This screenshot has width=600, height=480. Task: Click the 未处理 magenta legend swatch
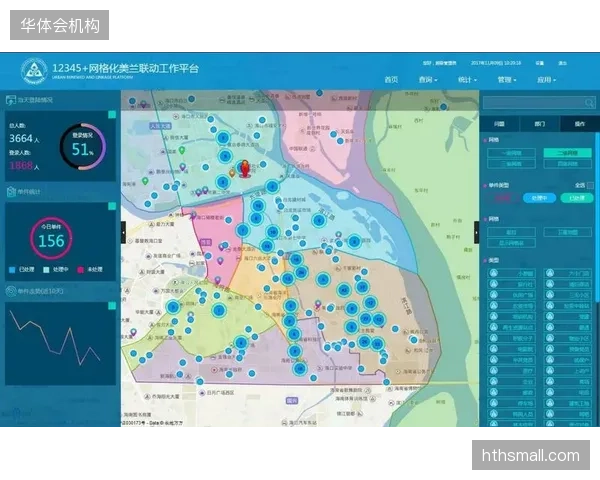80,270
